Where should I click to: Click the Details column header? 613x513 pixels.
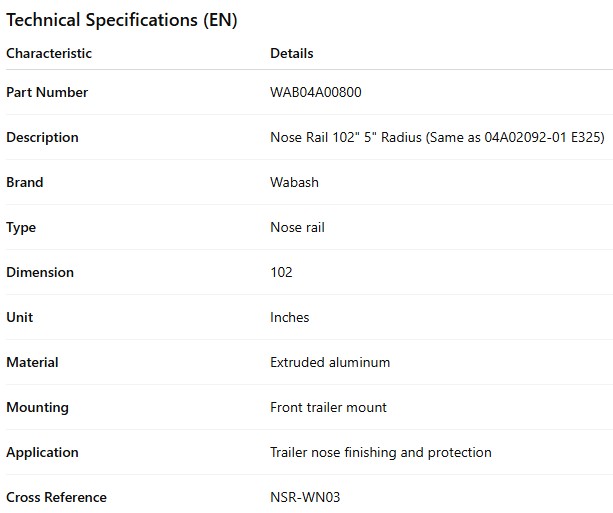click(291, 53)
